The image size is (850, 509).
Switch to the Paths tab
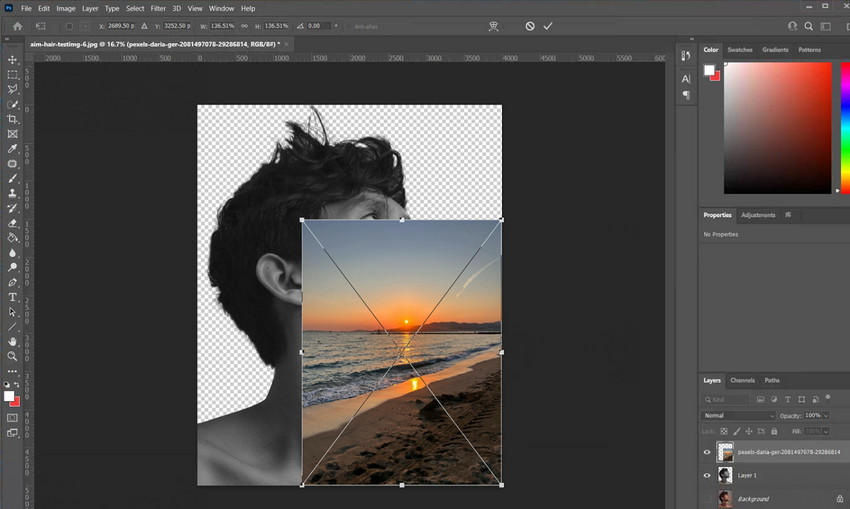[x=772, y=380]
